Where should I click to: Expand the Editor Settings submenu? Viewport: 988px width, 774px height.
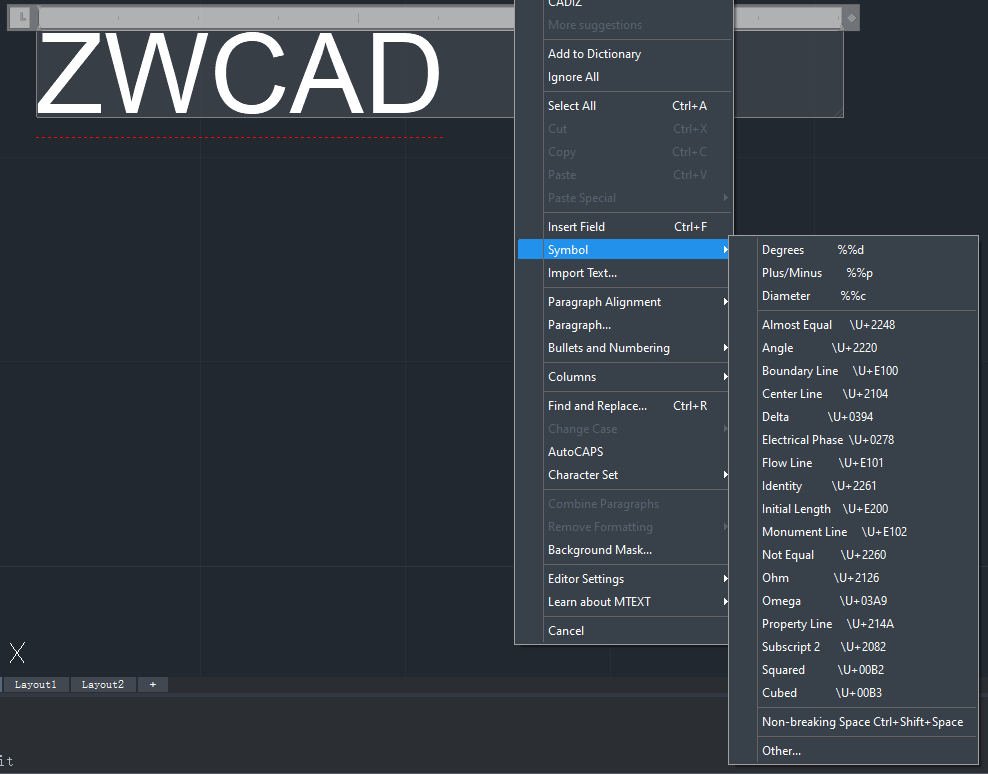click(x=624, y=579)
